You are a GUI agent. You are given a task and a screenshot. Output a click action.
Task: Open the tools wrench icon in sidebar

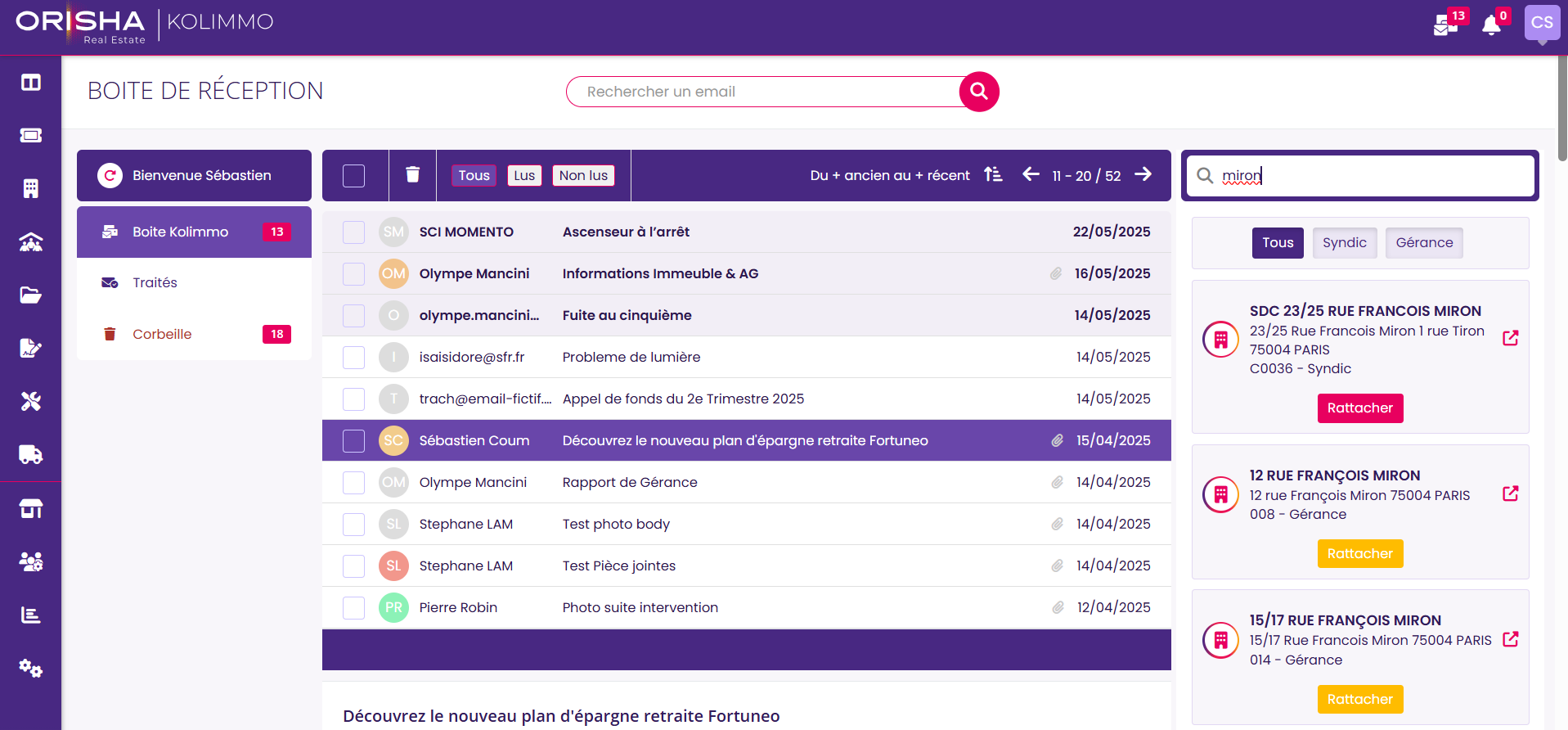coord(31,402)
